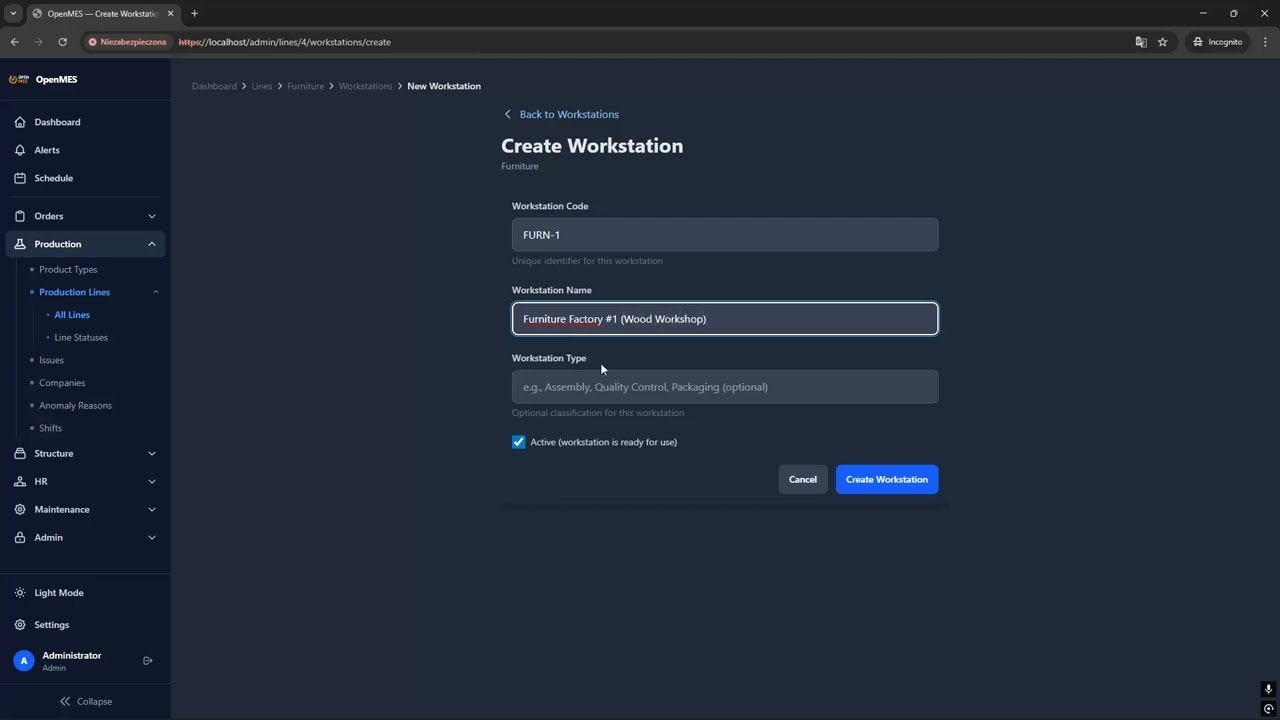Click Lines breadcrumb link
Viewport: 1280px width, 720px height.
coord(262,86)
